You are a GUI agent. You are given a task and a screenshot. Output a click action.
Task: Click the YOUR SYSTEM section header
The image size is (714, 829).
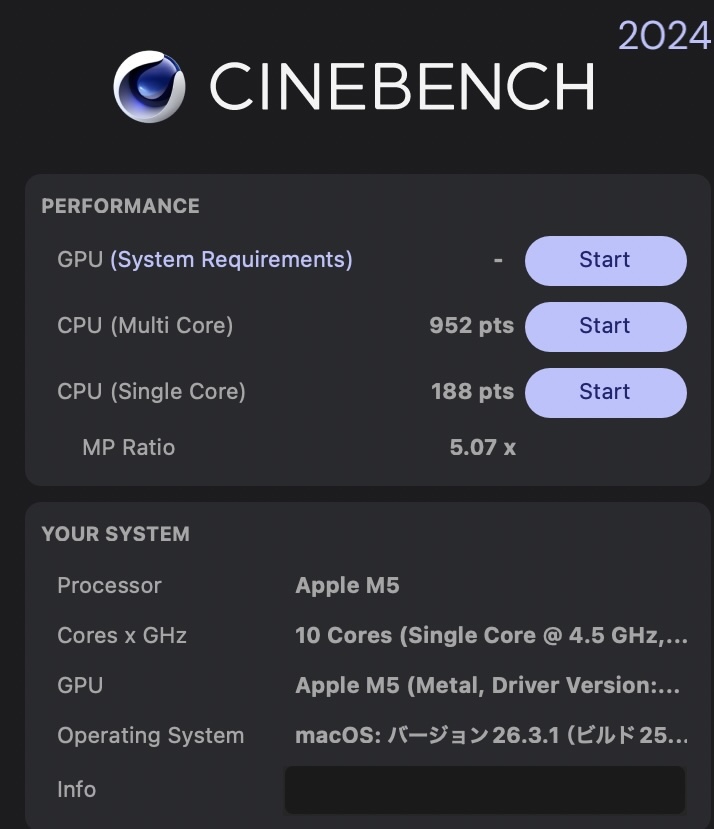114,534
